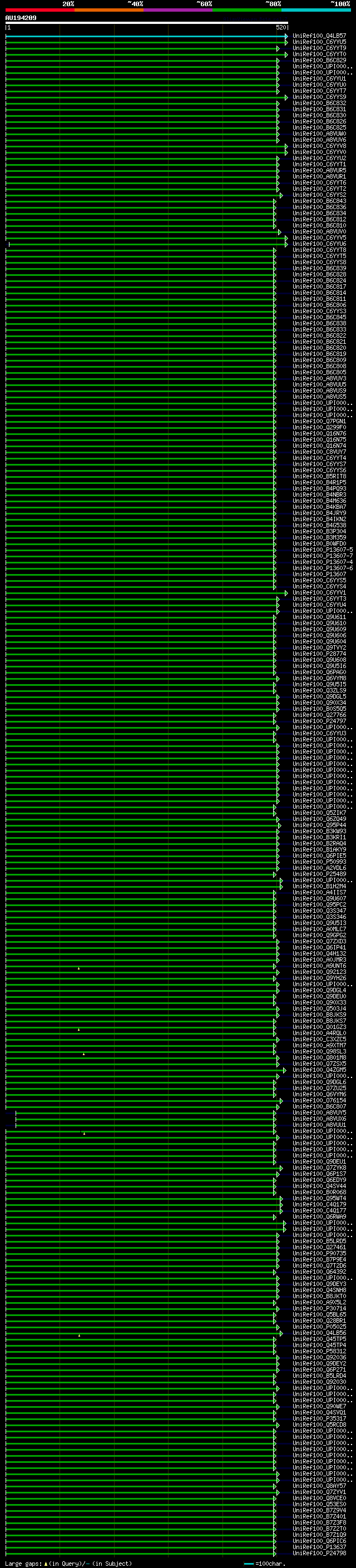Screen dimensions: 356x1568
Task: Open hit UniRef100_B6C843
Action: click(319, 201)
